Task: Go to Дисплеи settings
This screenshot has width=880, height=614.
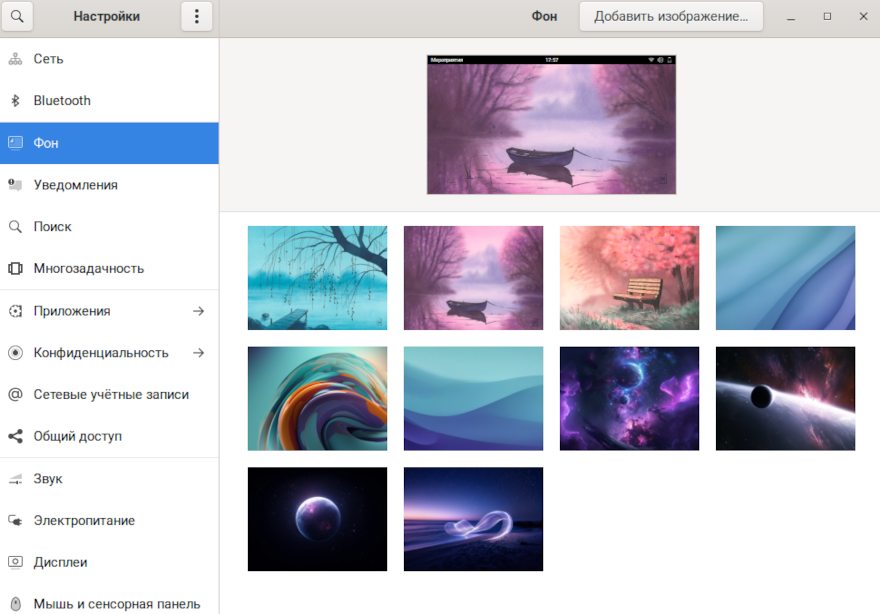Action: point(60,563)
